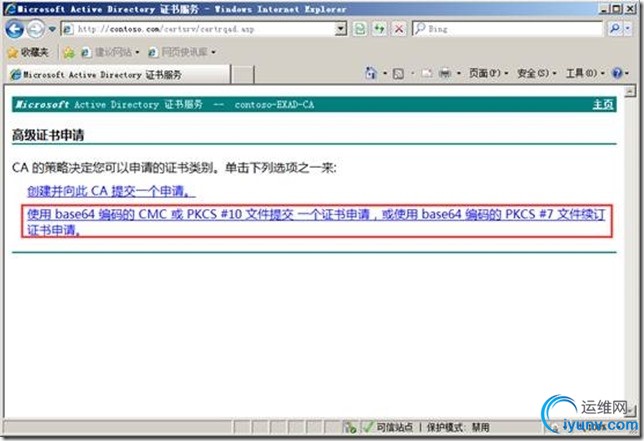Click the RSS feeds icon
This screenshot has height=441, width=644.
click(x=398, y=74)
